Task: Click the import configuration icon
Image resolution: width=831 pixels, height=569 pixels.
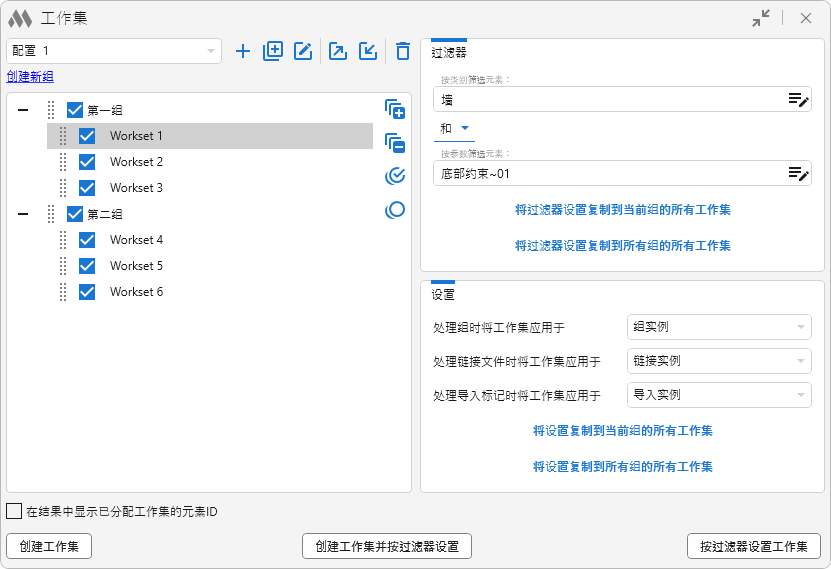Action: (x=368, y=51)
